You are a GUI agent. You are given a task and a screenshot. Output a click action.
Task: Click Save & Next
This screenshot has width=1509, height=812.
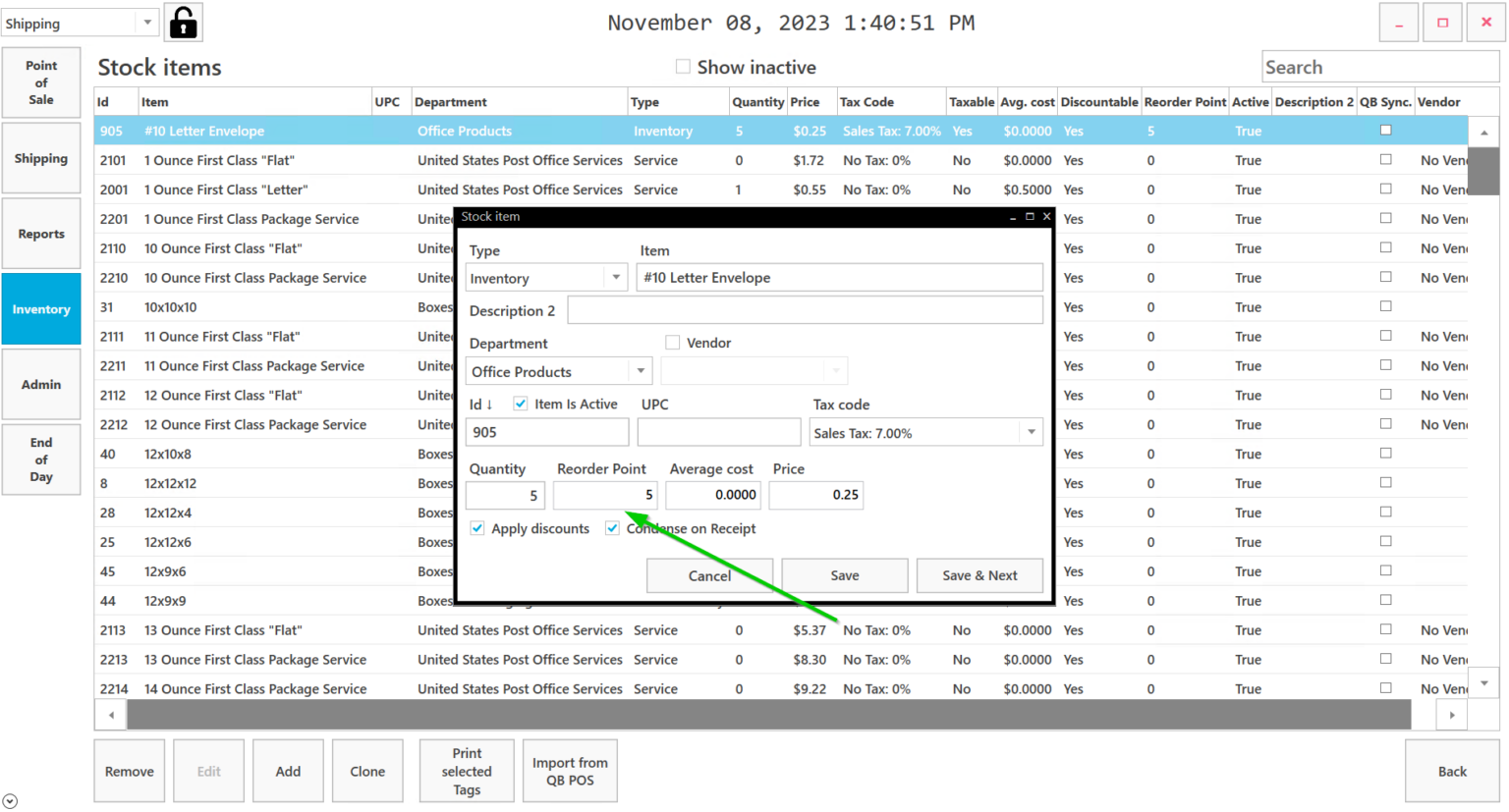click(979, 575)
